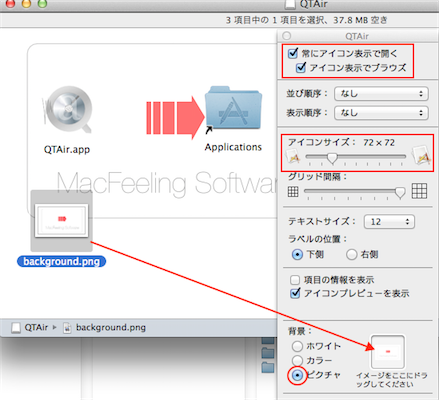Click the small grid spacing icon
439x400 pixels.
pos(293,192)
